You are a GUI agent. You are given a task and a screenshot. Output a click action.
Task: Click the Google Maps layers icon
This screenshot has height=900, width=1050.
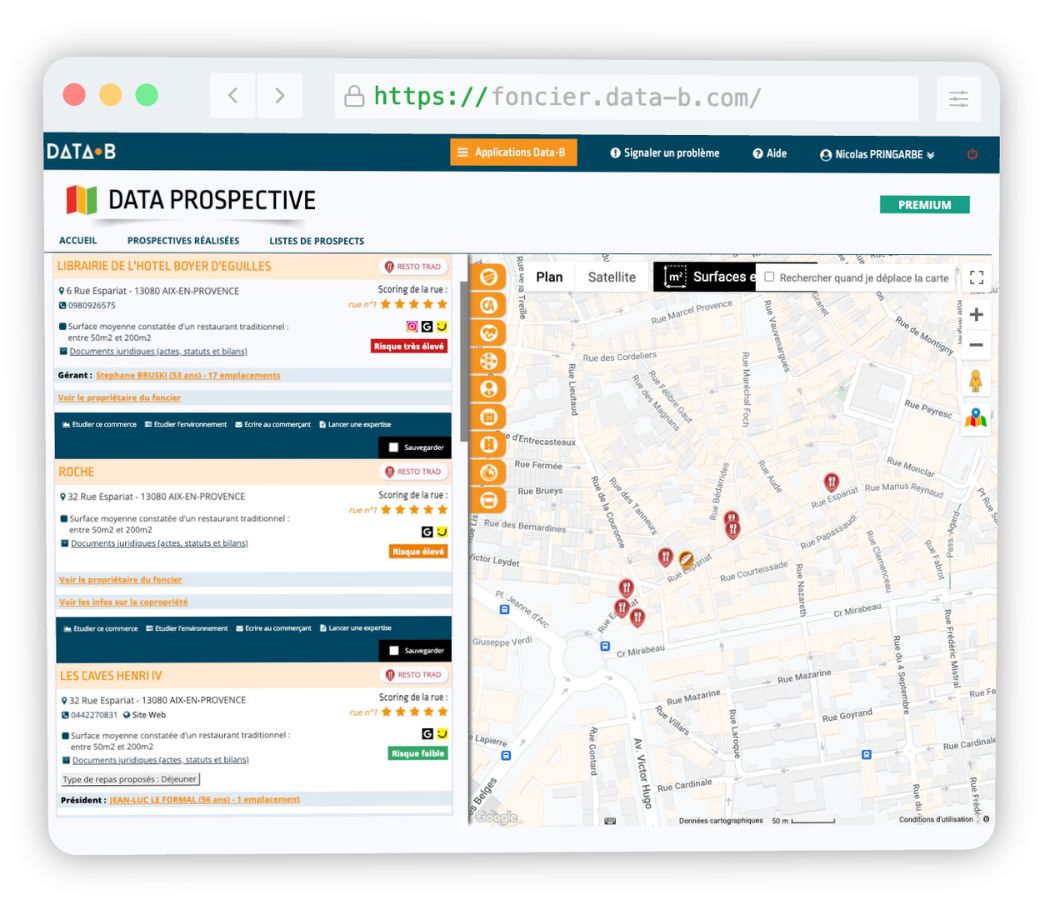[x=976, y=419]
